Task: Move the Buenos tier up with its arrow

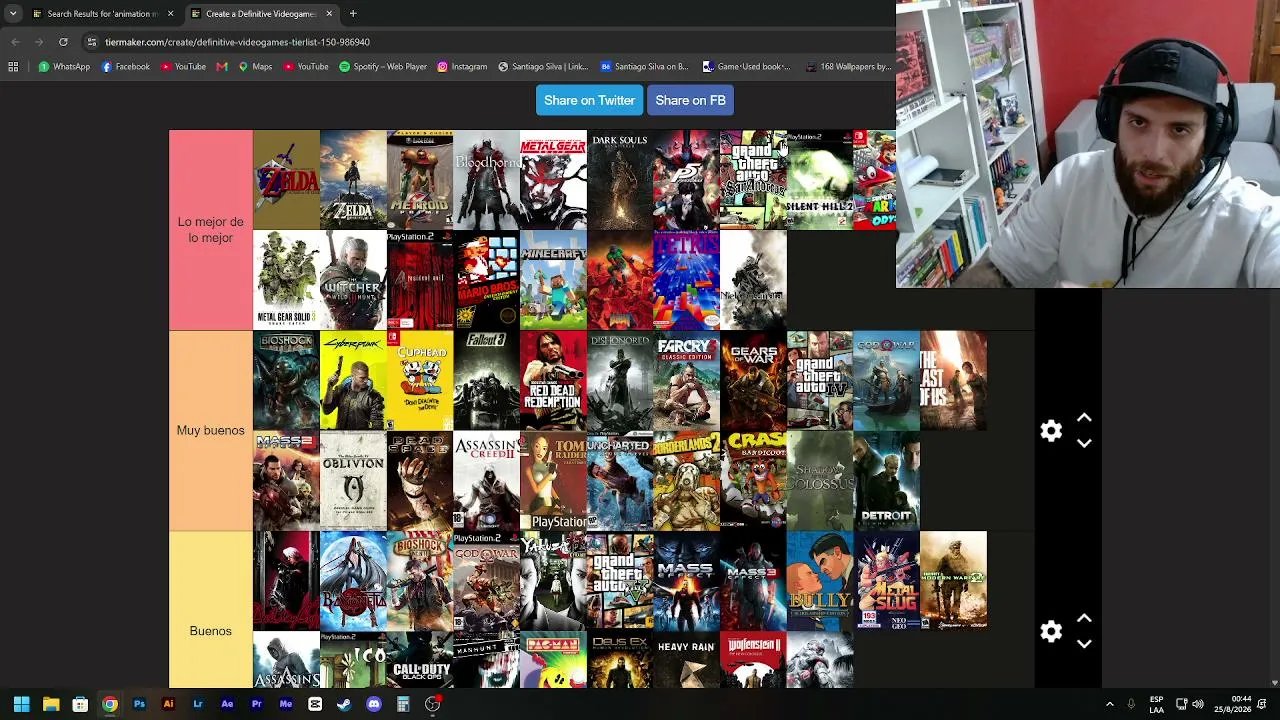Action: (x=1084, y=618)
